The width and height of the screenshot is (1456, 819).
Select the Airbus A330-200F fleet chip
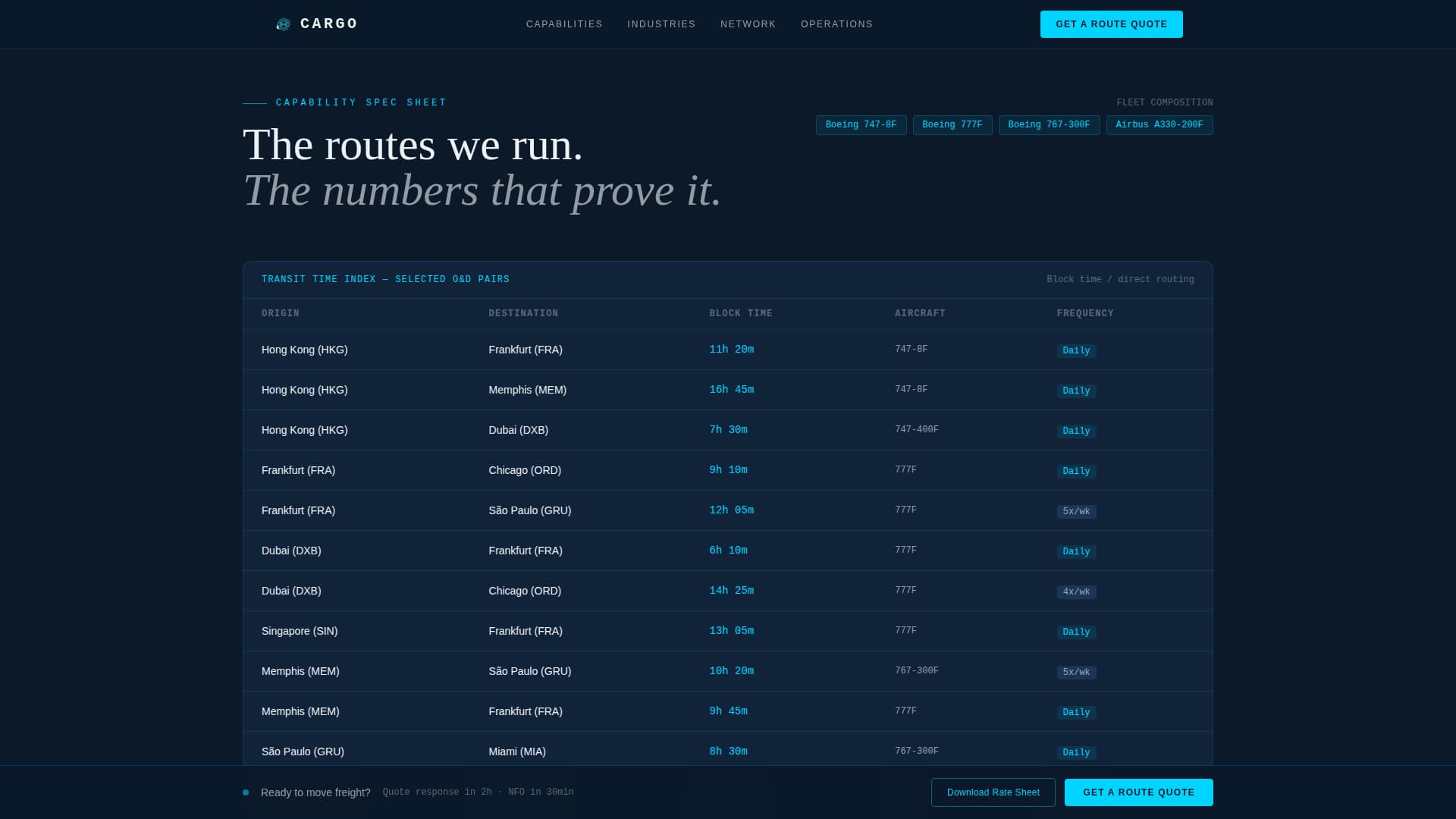point(1159,124)
